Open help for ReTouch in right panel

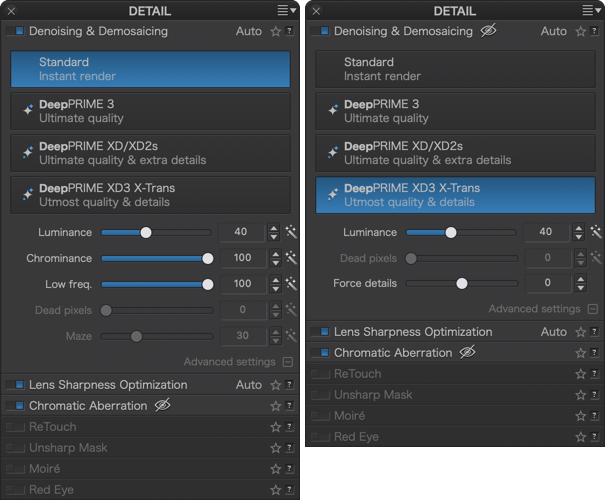click(x=594, y=373)
